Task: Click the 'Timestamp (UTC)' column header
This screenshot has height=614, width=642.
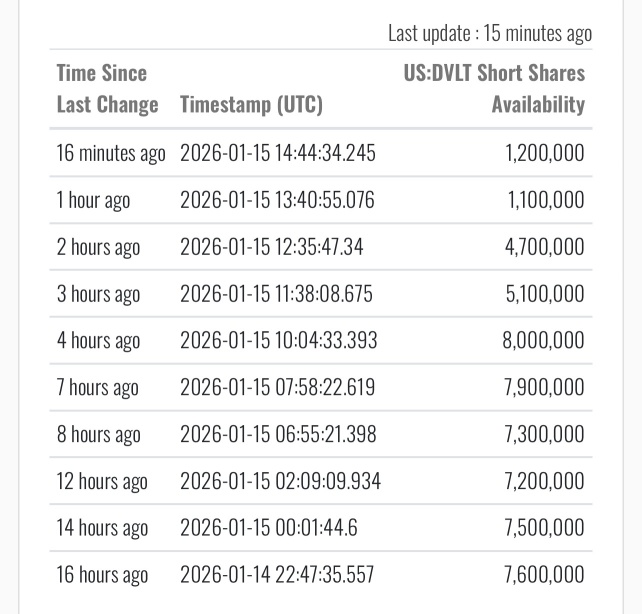Action: pos(251,104)
